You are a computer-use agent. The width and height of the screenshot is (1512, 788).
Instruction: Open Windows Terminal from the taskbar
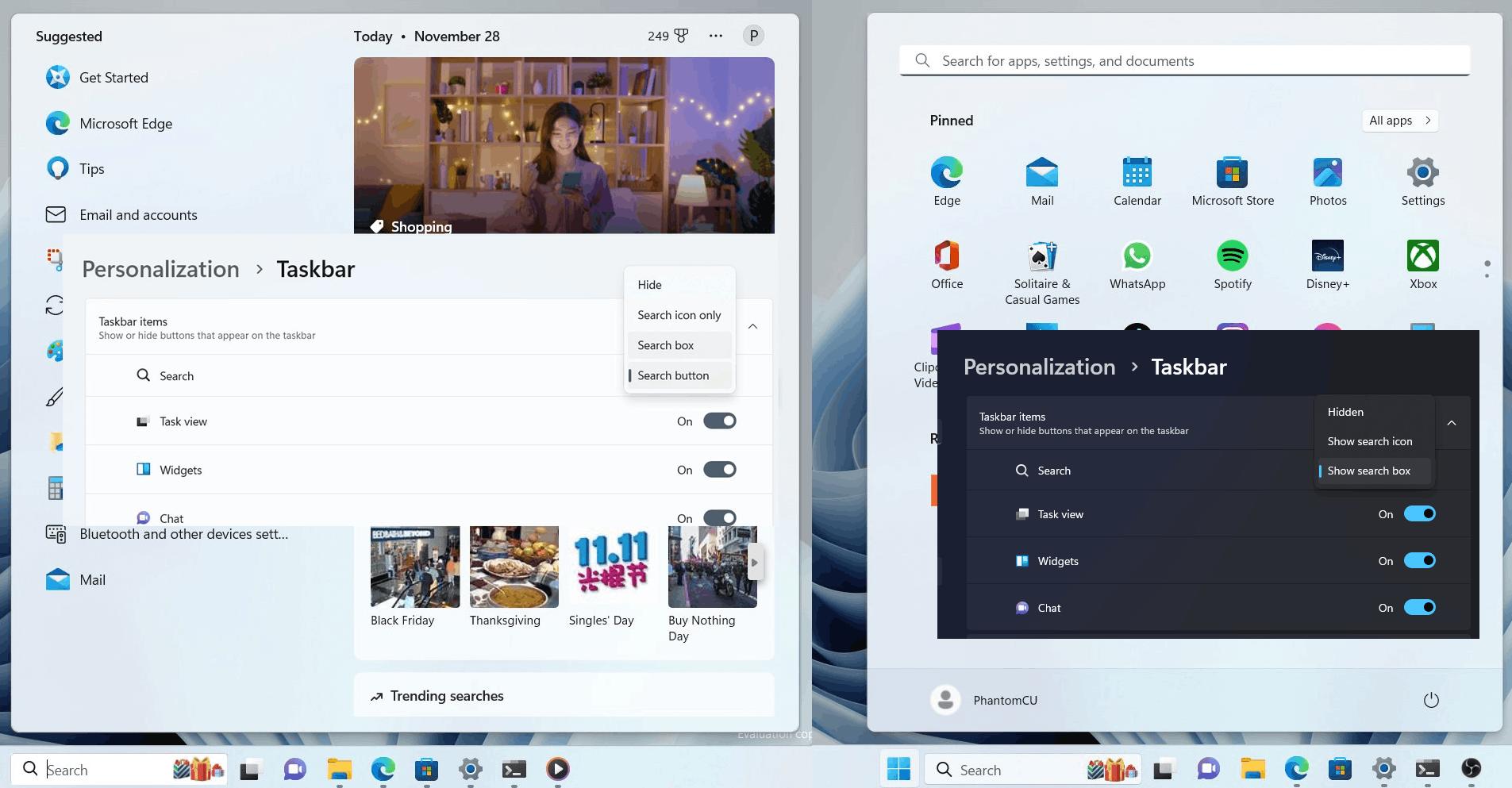(514, 768)
